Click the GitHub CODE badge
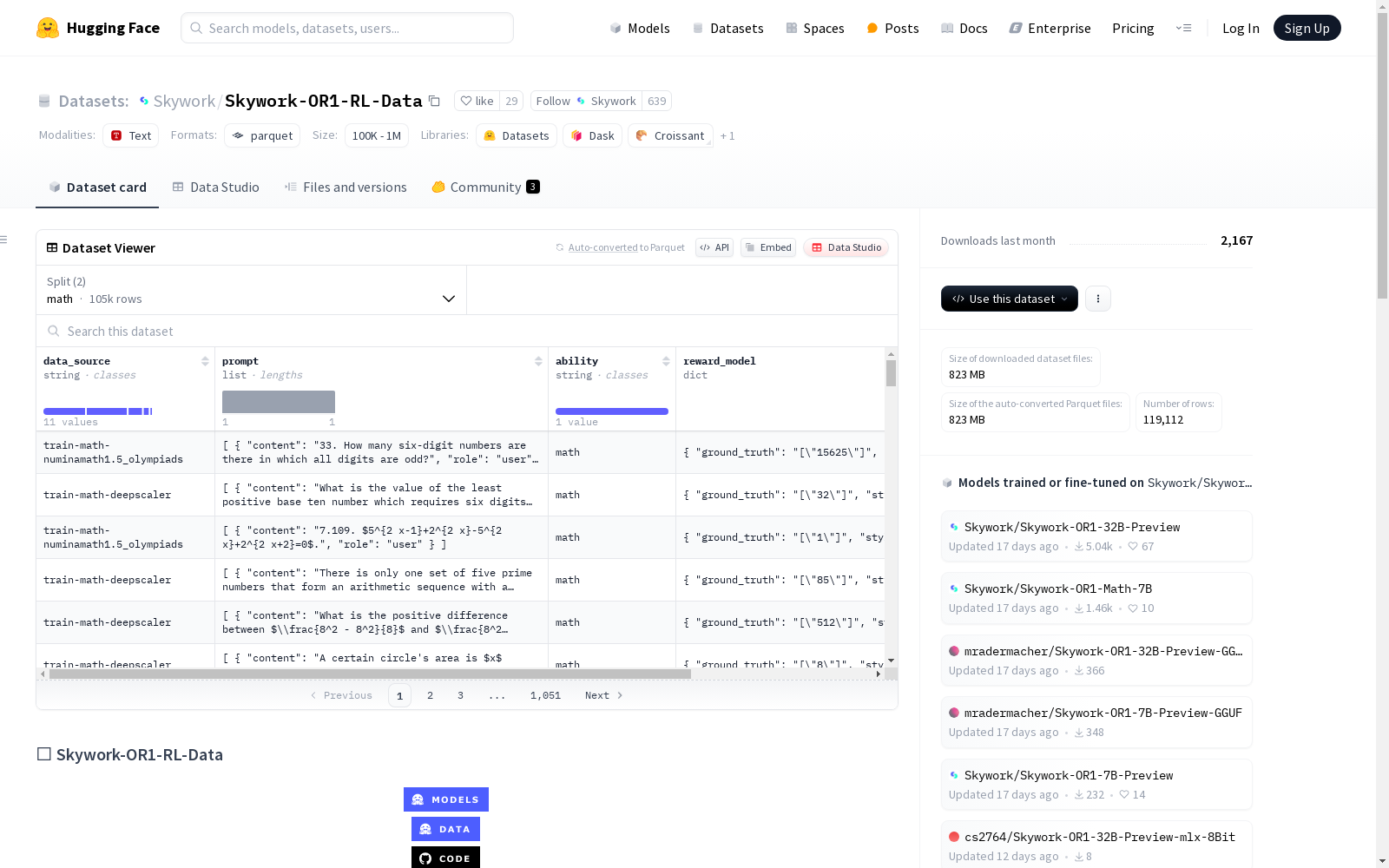 tap(445, 858)
